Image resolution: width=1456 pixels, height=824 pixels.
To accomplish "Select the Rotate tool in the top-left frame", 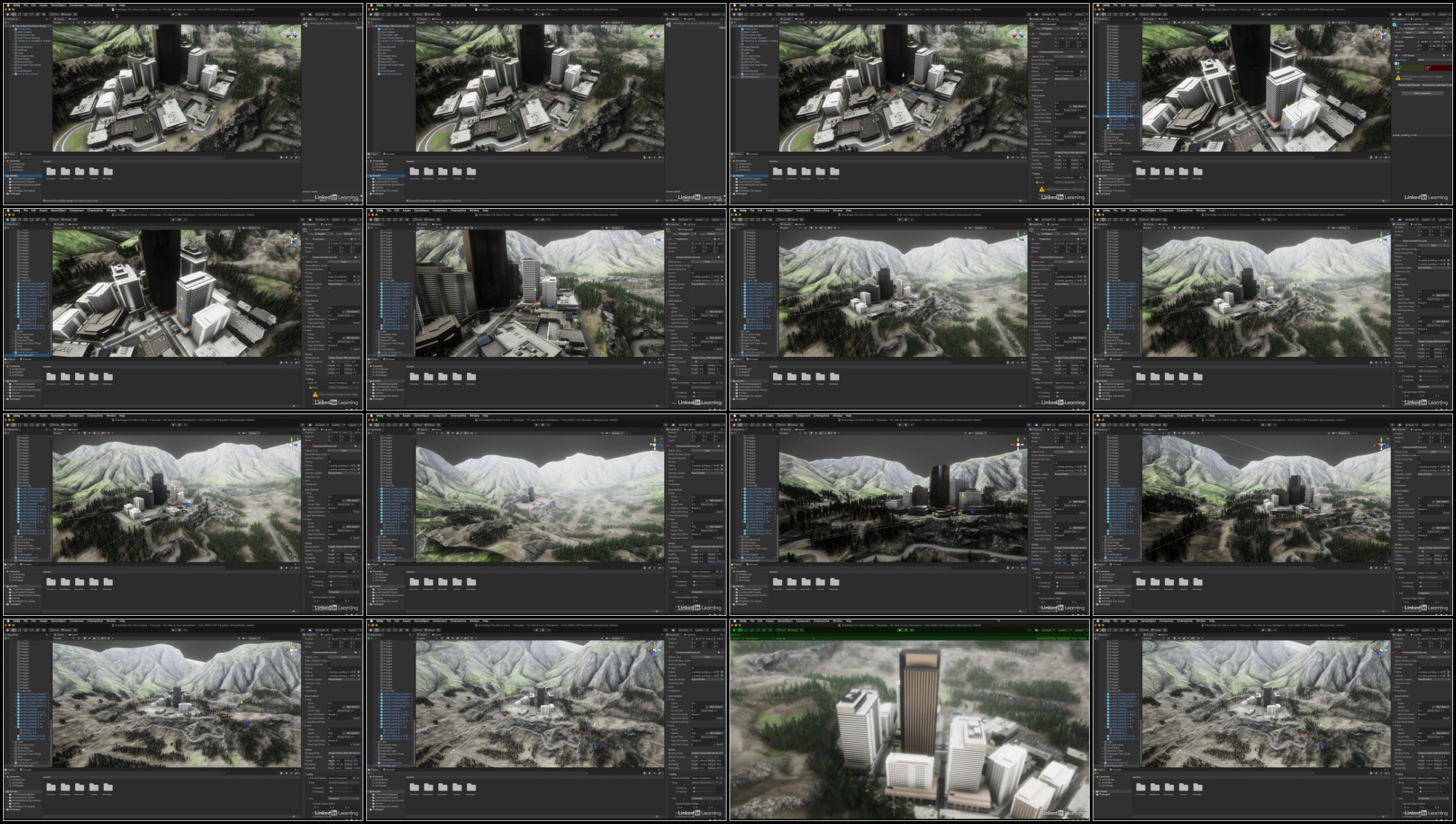I will click(20, 14).
